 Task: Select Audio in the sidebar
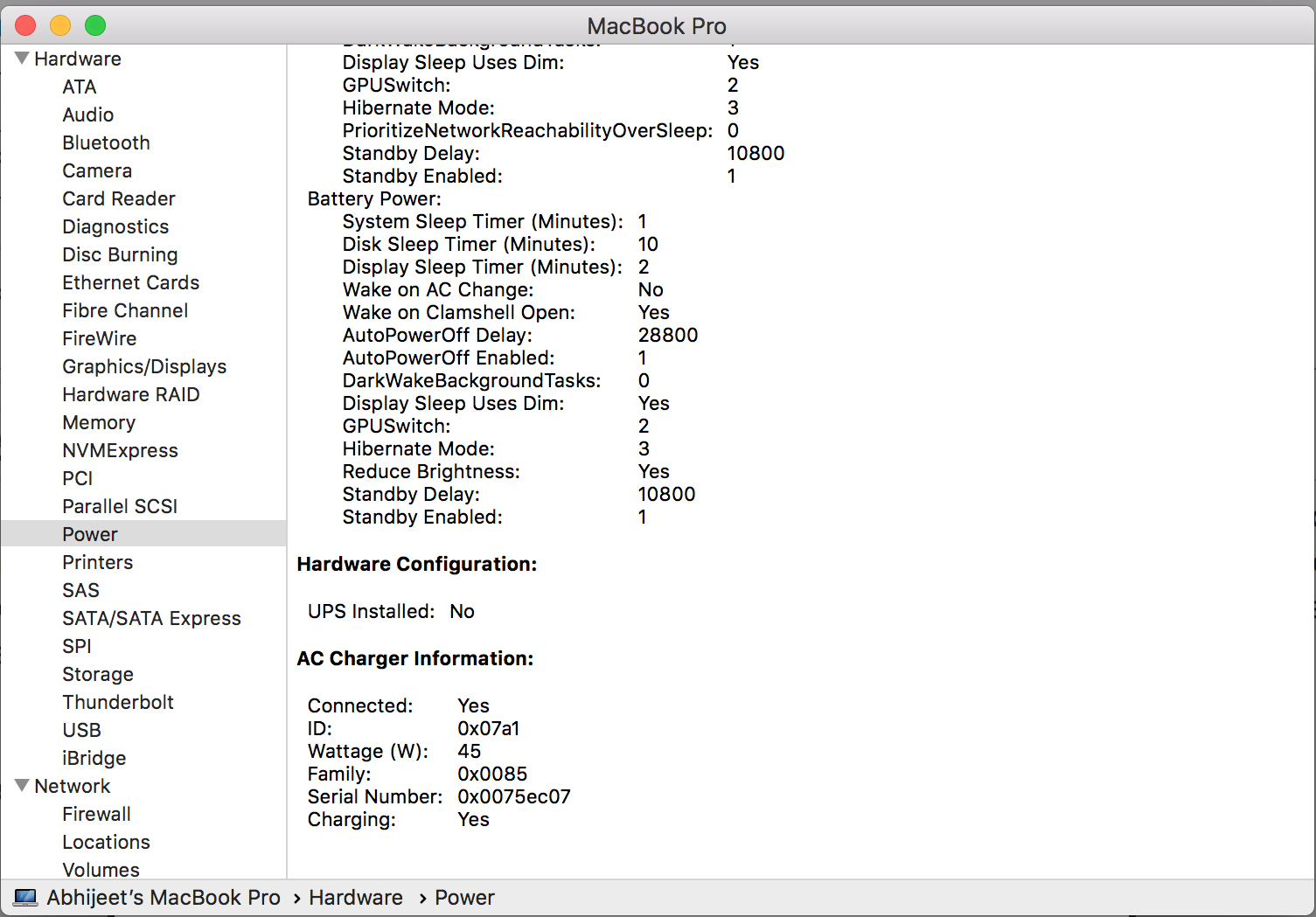[88, 115]
